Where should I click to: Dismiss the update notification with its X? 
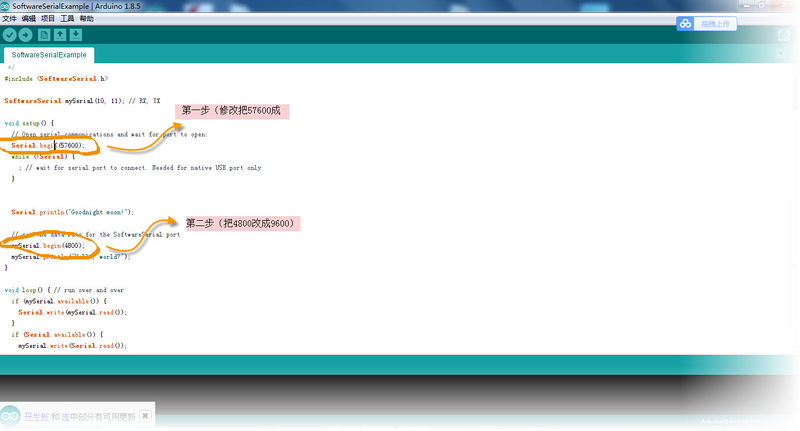[x=145, y=416]
